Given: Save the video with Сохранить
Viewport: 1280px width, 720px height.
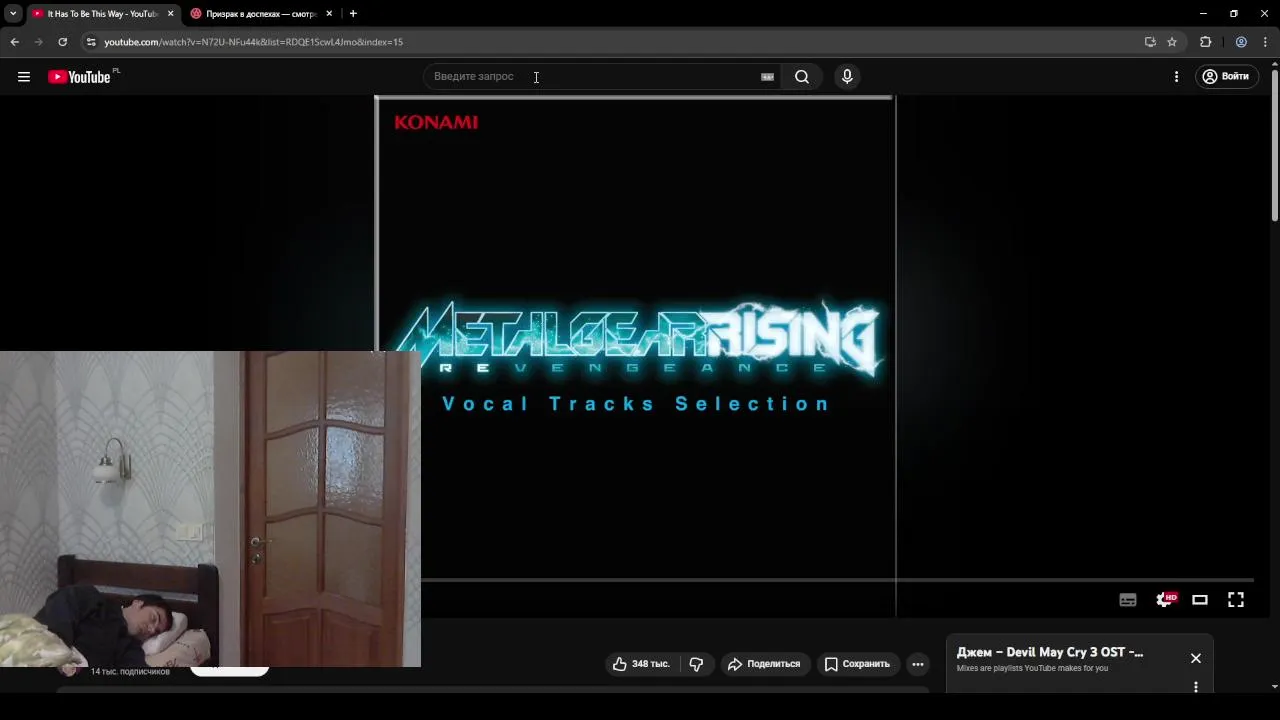Looking at the screenshot, I should click(x=857, y=664).
